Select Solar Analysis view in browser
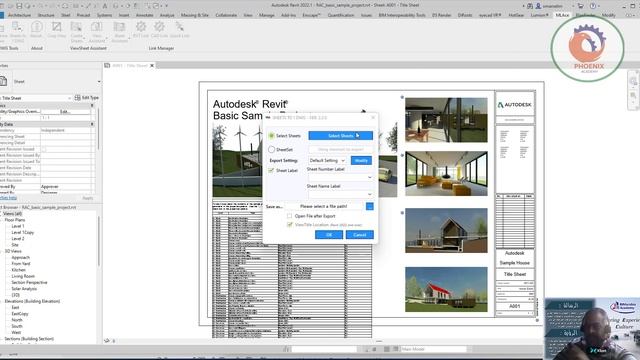640x360 pixels. tap(24, 289)
